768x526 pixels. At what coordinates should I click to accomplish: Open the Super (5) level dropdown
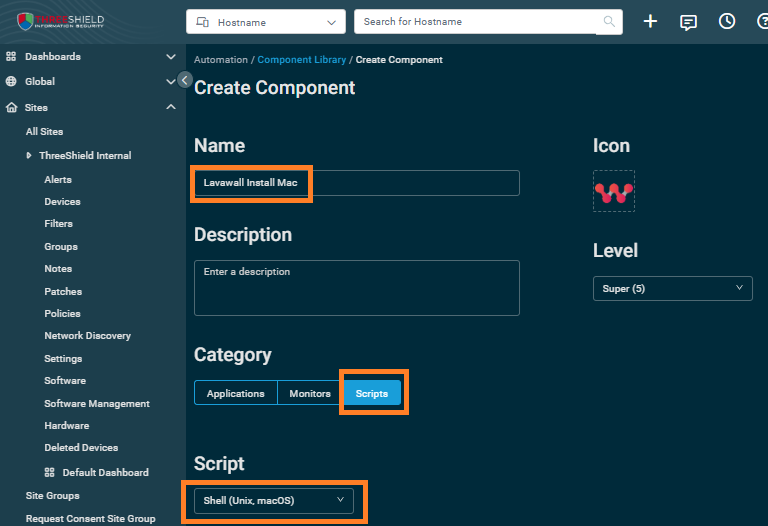point(672,288)
